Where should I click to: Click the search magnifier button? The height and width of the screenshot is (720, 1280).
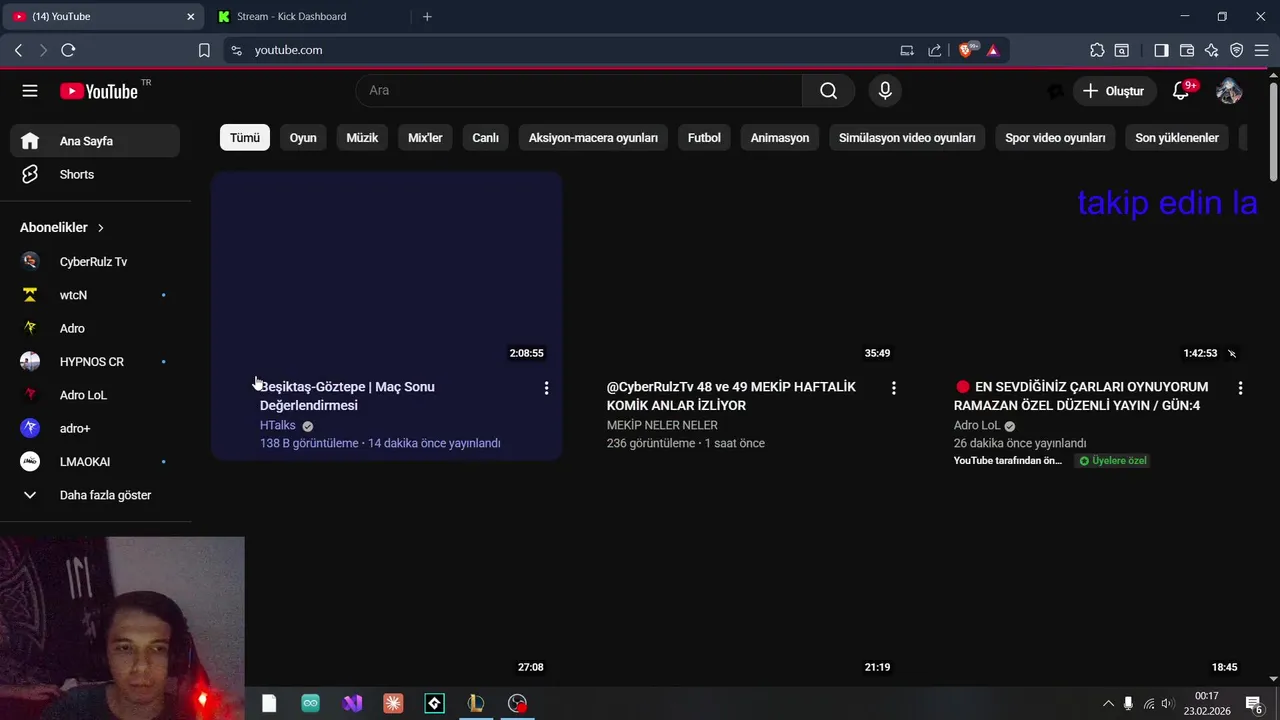[x=828, y=91]
